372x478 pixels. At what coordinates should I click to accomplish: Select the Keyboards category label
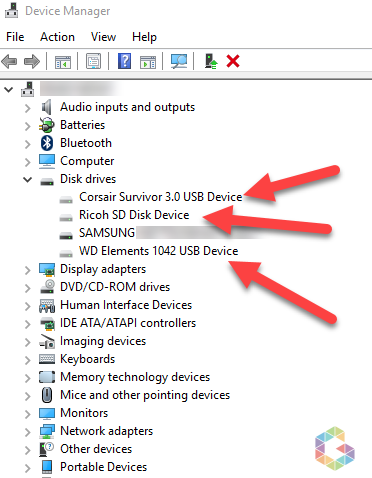87,359
